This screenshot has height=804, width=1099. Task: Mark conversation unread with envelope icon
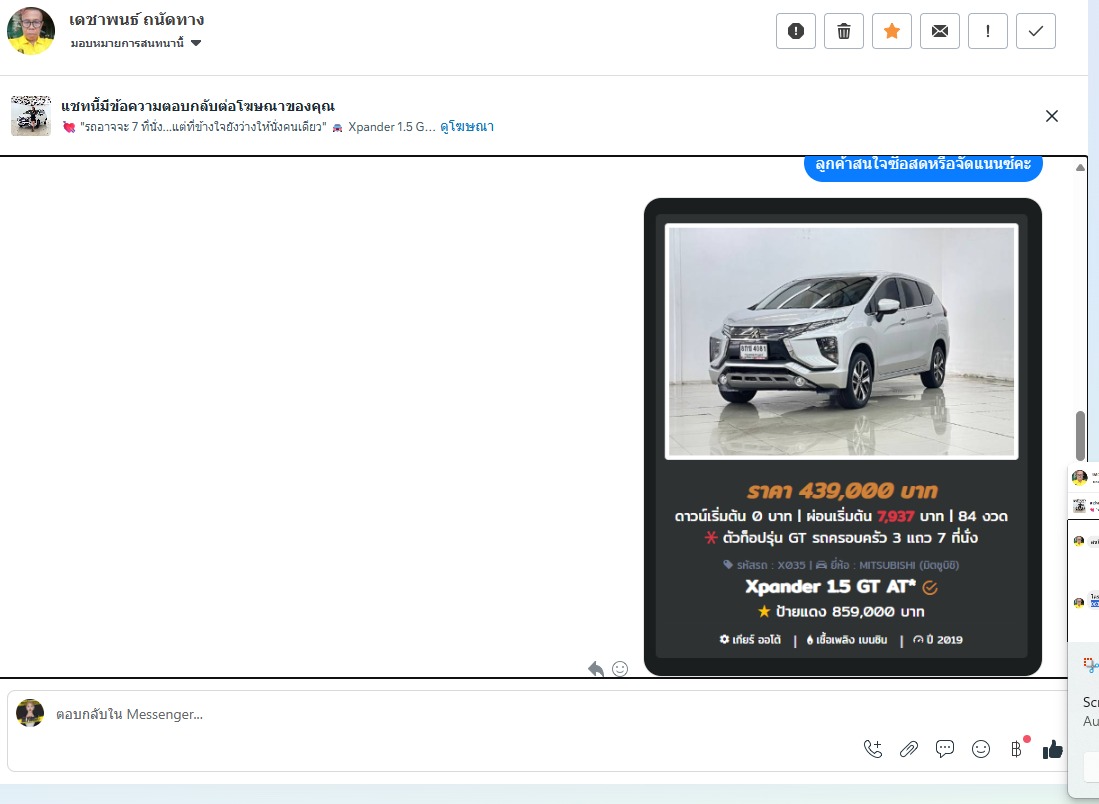940,31
